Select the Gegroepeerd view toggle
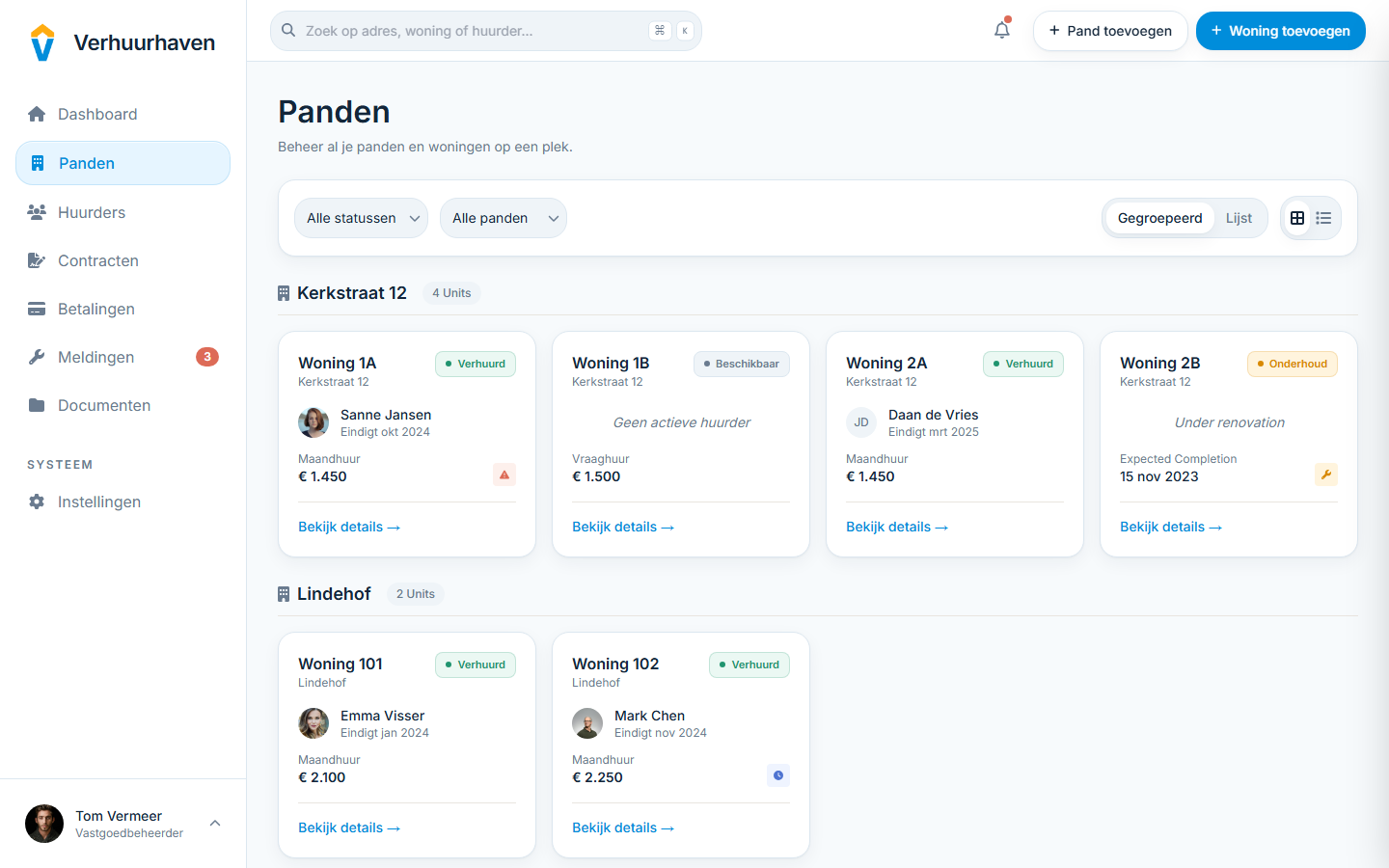Image resolution: width=1389 pixels, height=868 pixels. click(x=1159, y=218)
